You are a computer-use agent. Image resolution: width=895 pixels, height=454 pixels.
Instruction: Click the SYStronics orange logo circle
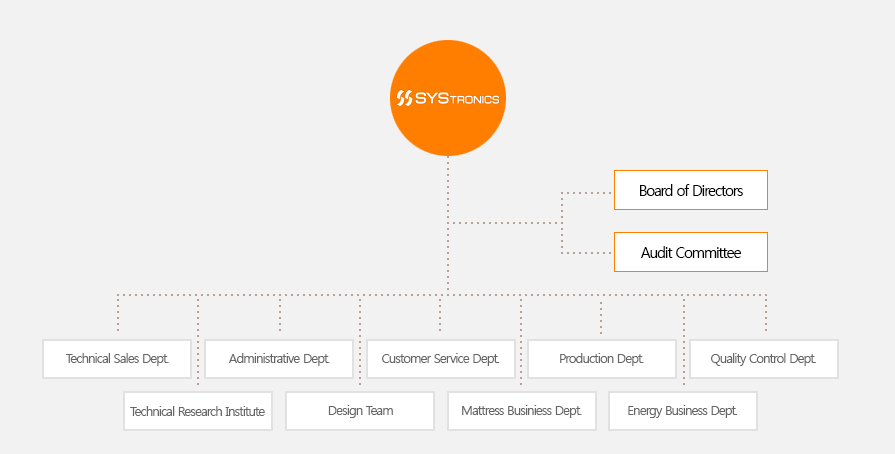click(x=448, y=98)
